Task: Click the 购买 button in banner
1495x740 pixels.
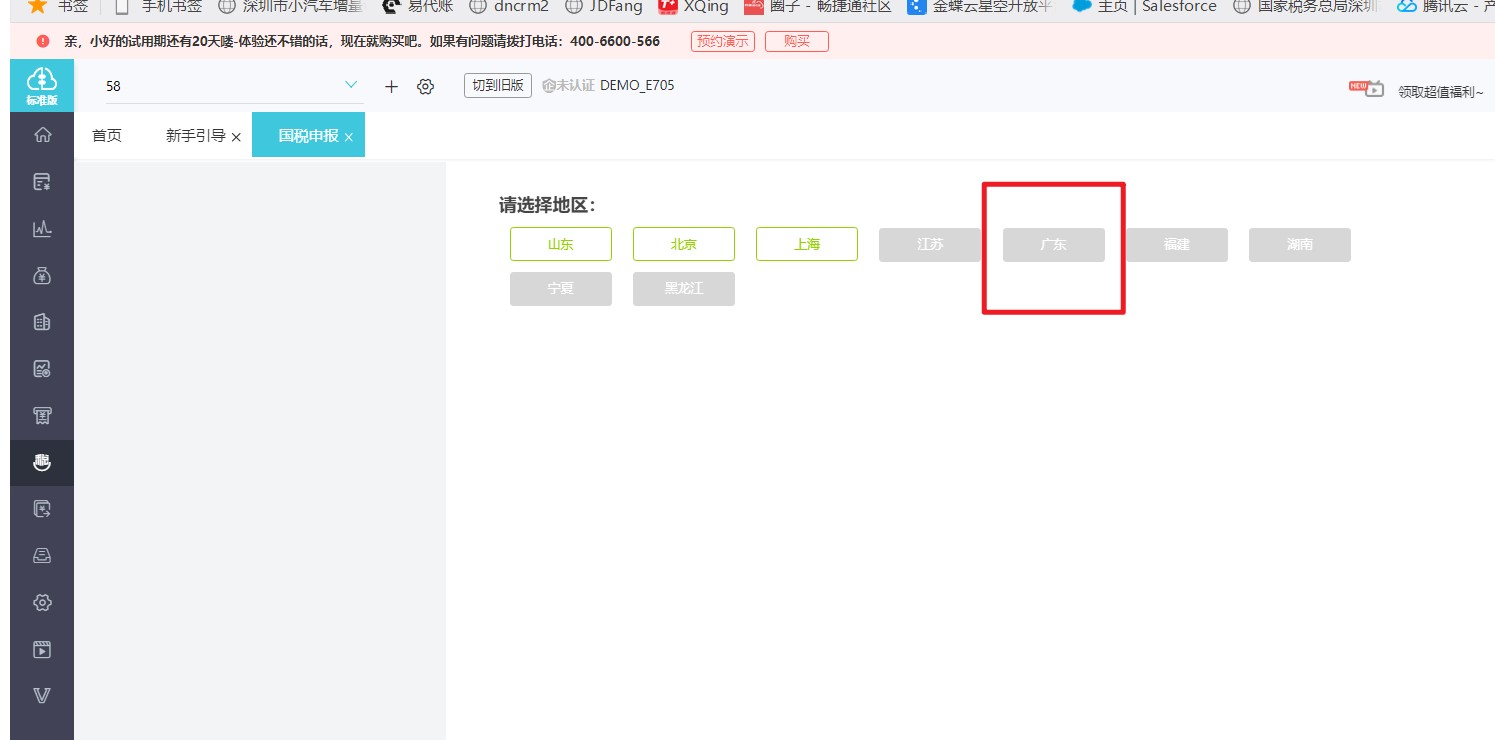Action: [797, 42]
